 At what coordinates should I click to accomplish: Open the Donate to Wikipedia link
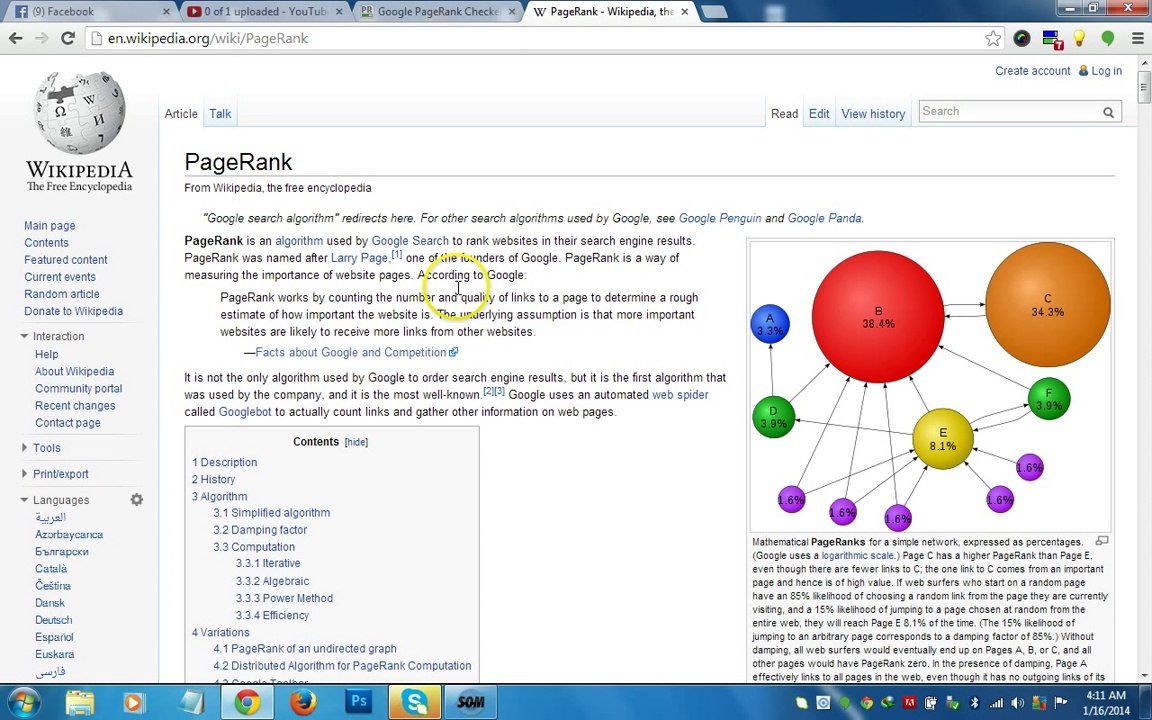pos(73,311)
